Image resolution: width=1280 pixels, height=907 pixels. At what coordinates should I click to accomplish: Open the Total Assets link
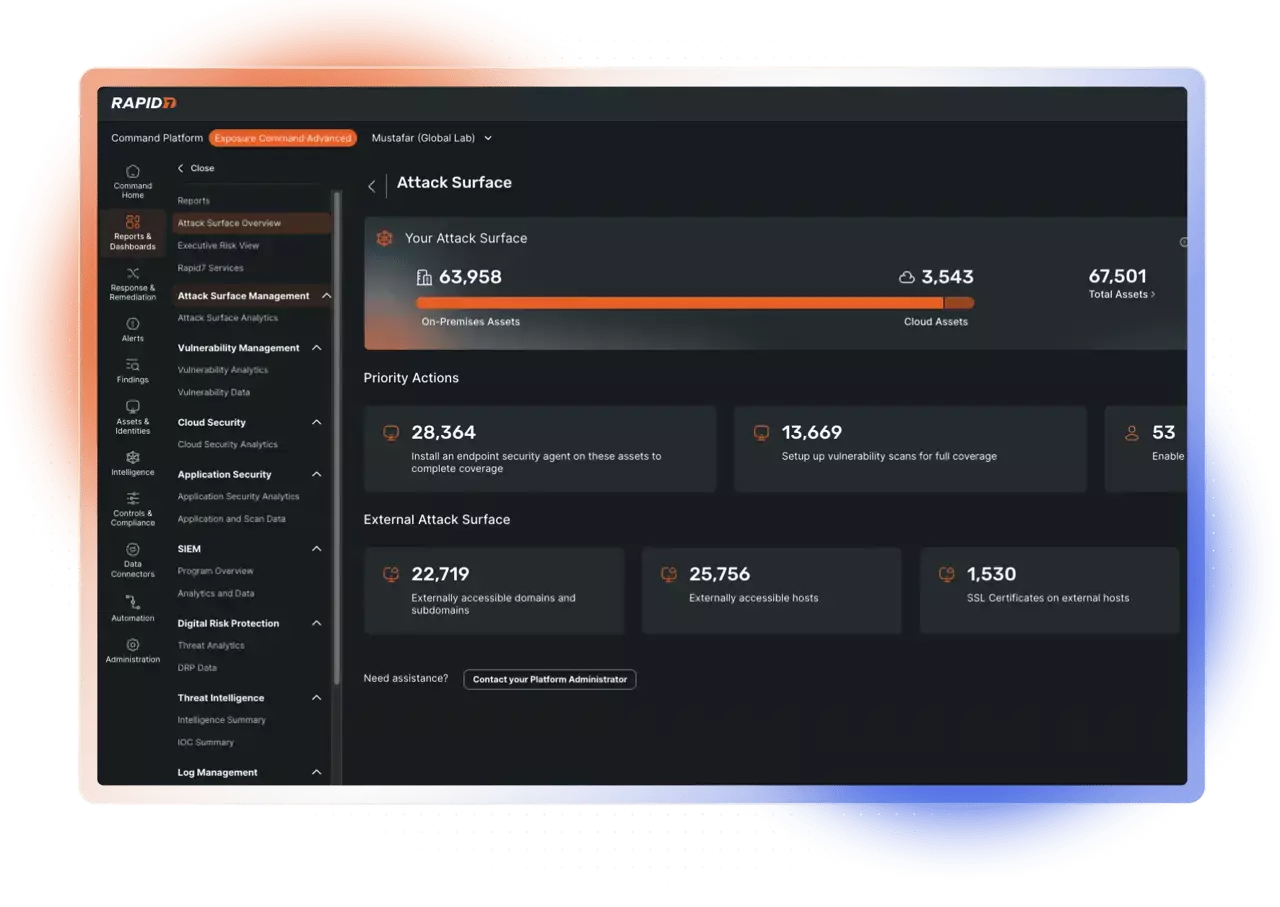[x=1121, y=295]
